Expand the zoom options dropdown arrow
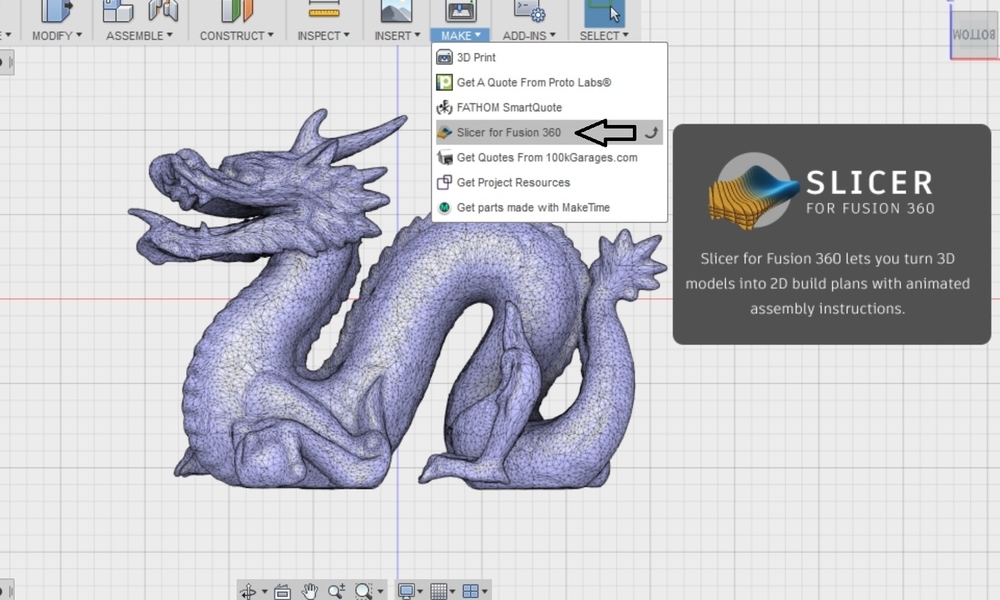 click(381, 592)
